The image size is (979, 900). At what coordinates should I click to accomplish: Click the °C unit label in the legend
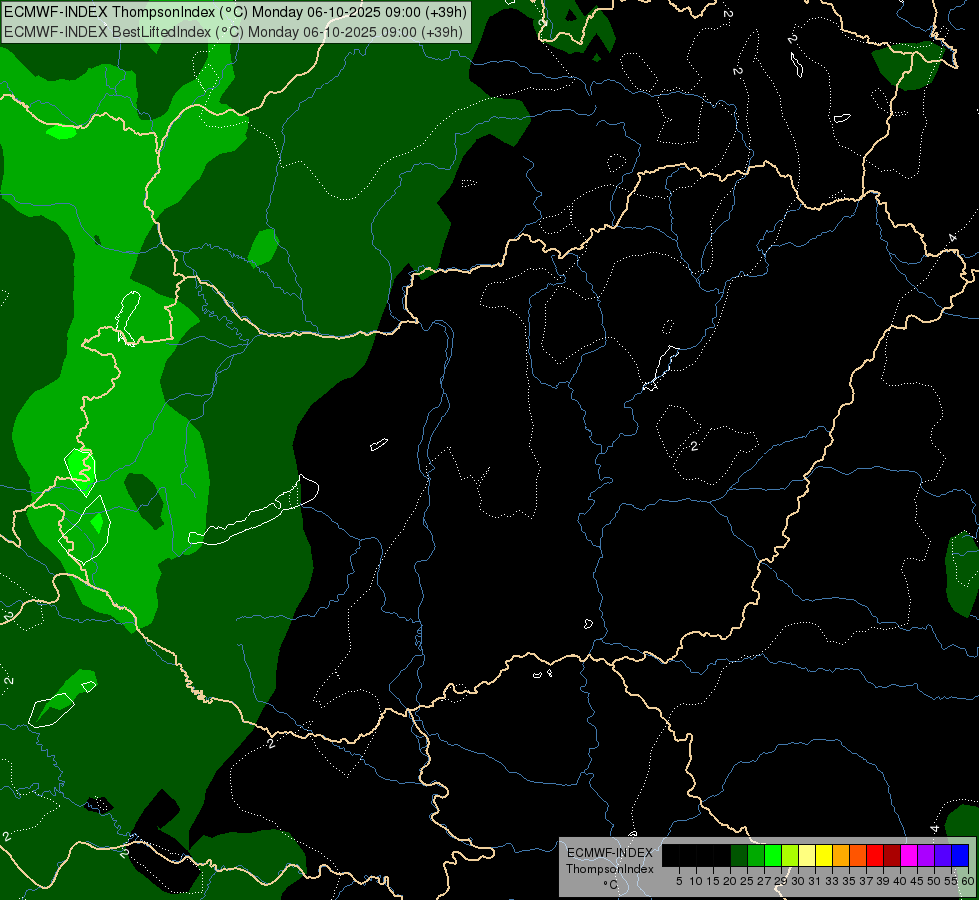pos(611,885)
